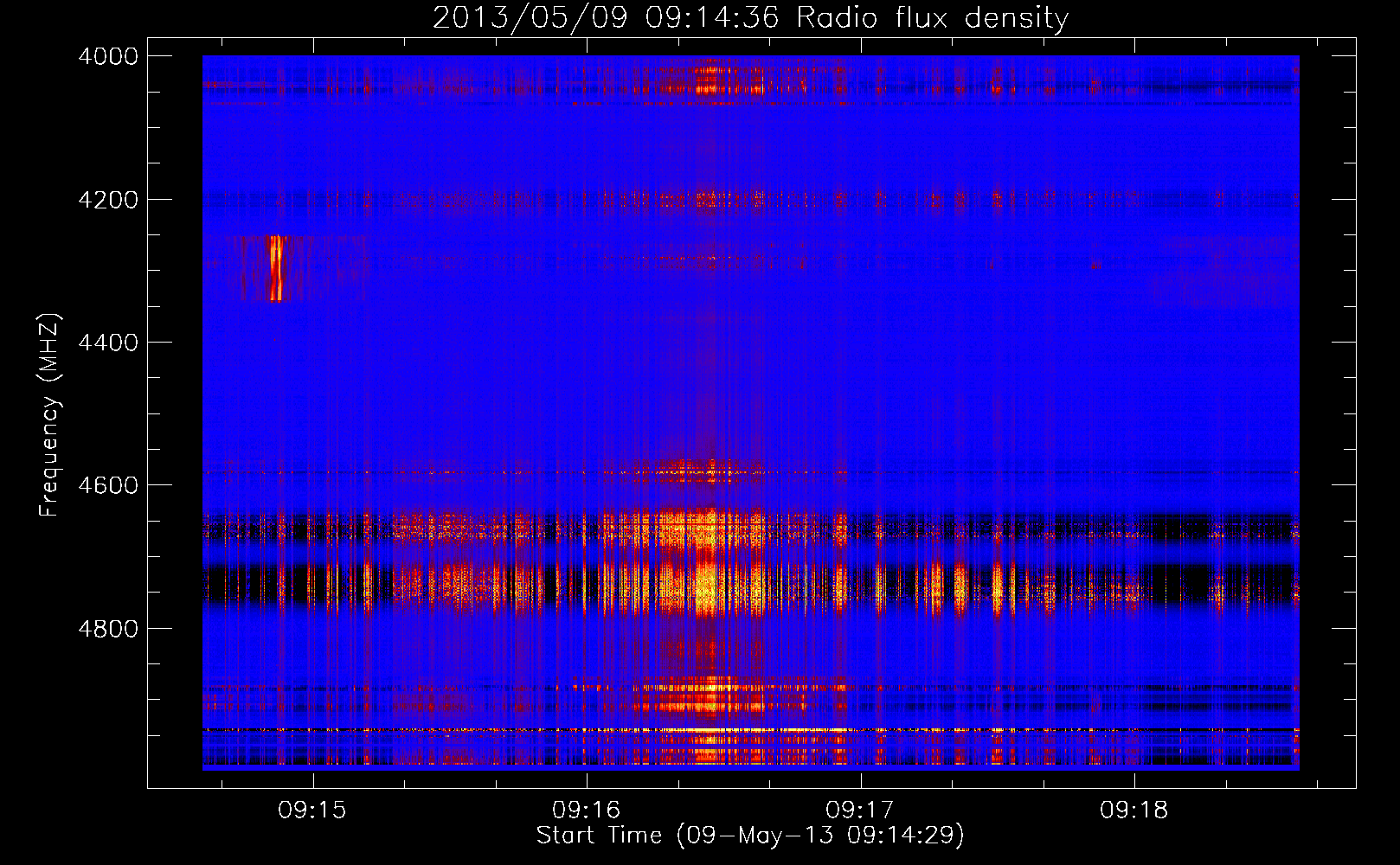Click the 4200 frequency axis label
The width and height of the screenshot is (1400, 865).
108,200
